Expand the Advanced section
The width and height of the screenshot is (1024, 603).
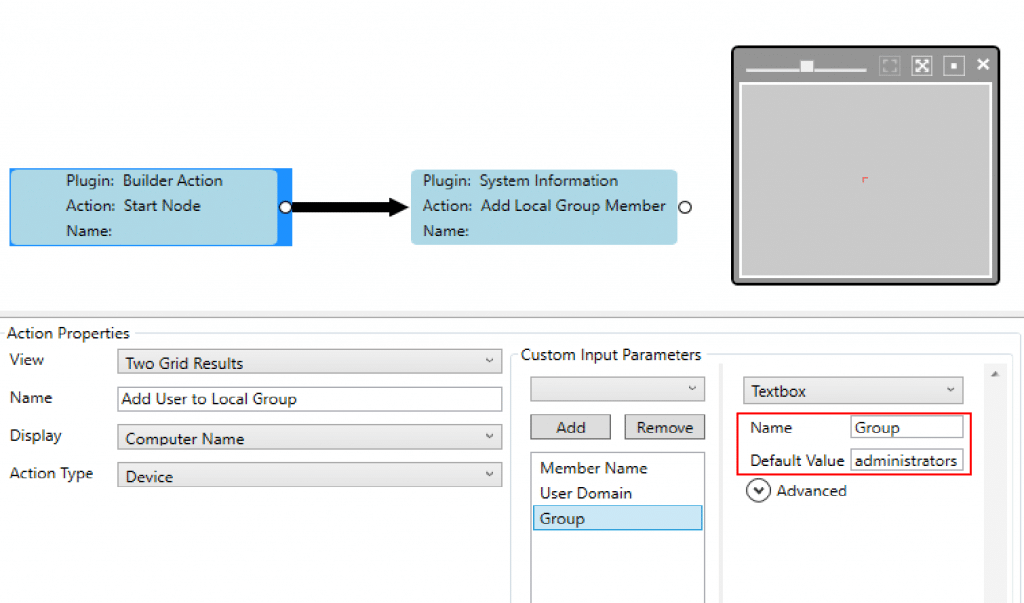click(x=796, y=491)
